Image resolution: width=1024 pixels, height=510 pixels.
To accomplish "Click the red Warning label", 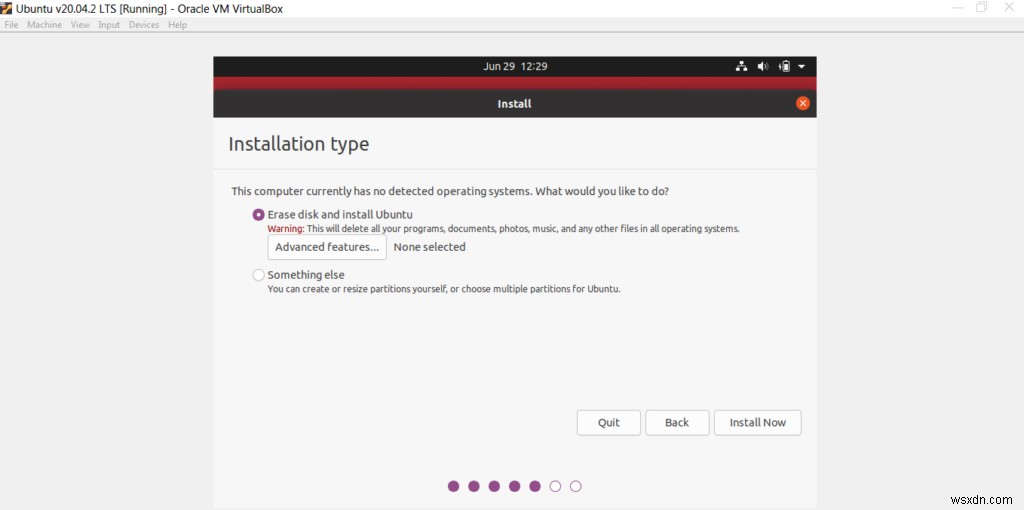I will coord(286,229).
